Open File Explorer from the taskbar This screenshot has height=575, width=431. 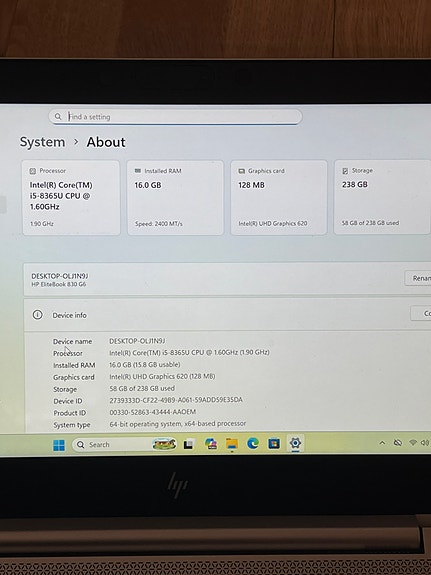tap(232, 444)
